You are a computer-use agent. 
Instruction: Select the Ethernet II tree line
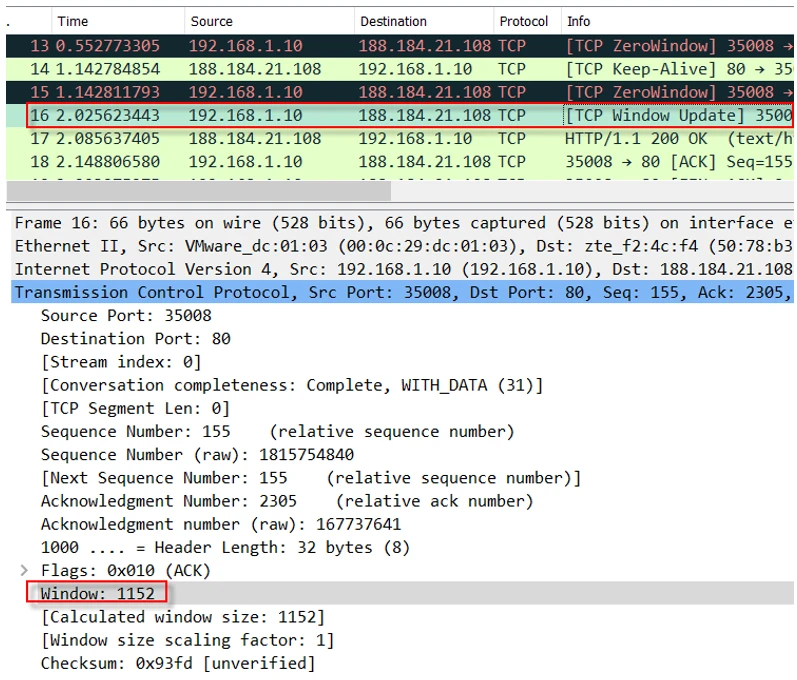(400, 246)
